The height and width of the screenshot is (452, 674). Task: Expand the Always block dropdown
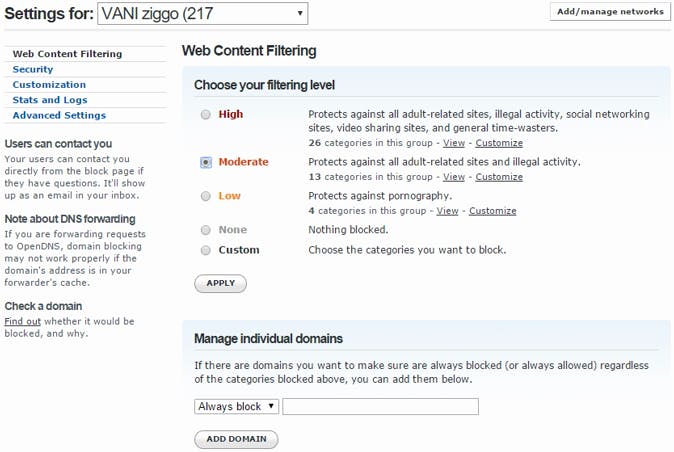pos(237,406)
